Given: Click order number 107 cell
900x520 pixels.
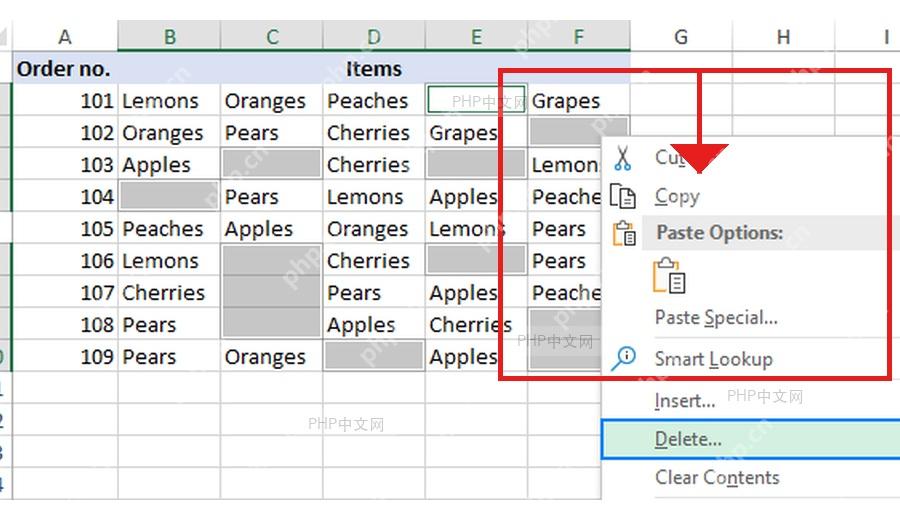Looking at the screenshot, I should pos(65,293).
